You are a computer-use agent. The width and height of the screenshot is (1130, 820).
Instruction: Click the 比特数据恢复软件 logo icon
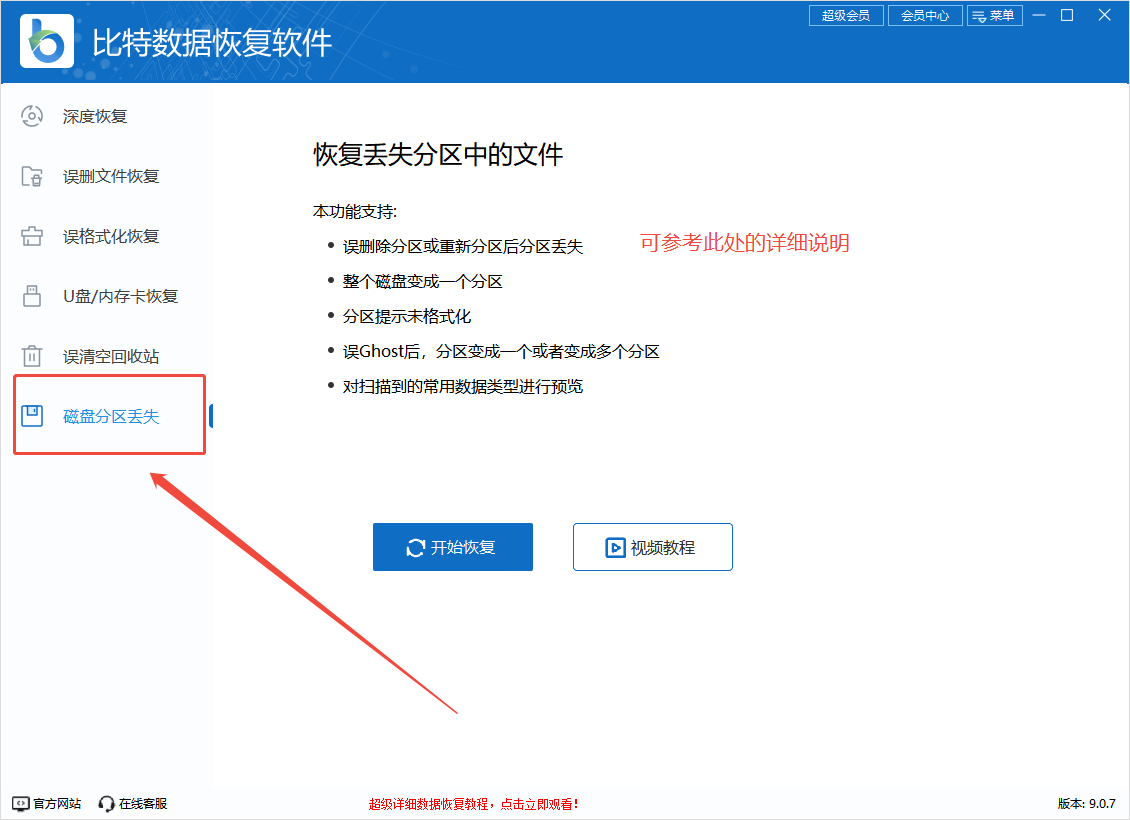[x=47, y=42]
